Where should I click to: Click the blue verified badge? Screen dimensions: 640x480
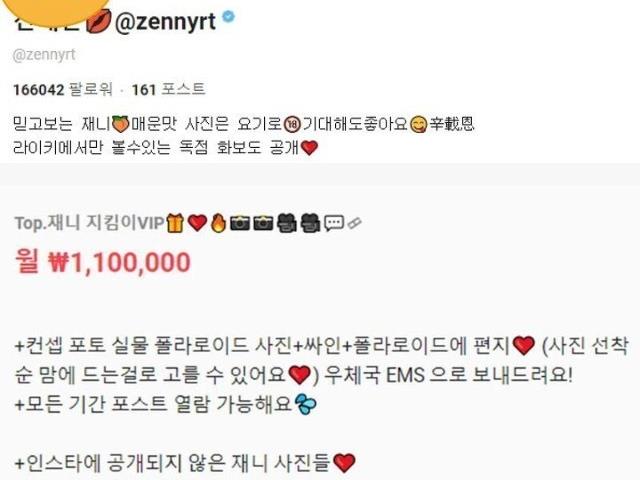click(229, 16)
